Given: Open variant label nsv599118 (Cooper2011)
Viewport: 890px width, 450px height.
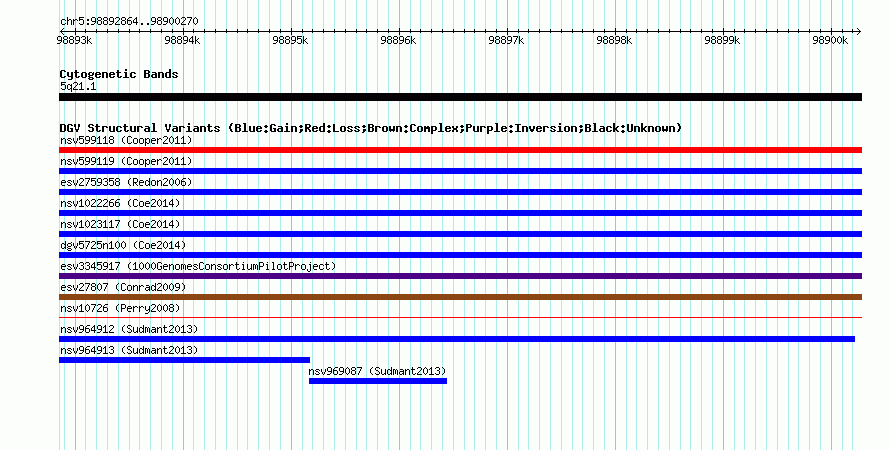Looking at the screenshot, I should (x=126, y=140).
